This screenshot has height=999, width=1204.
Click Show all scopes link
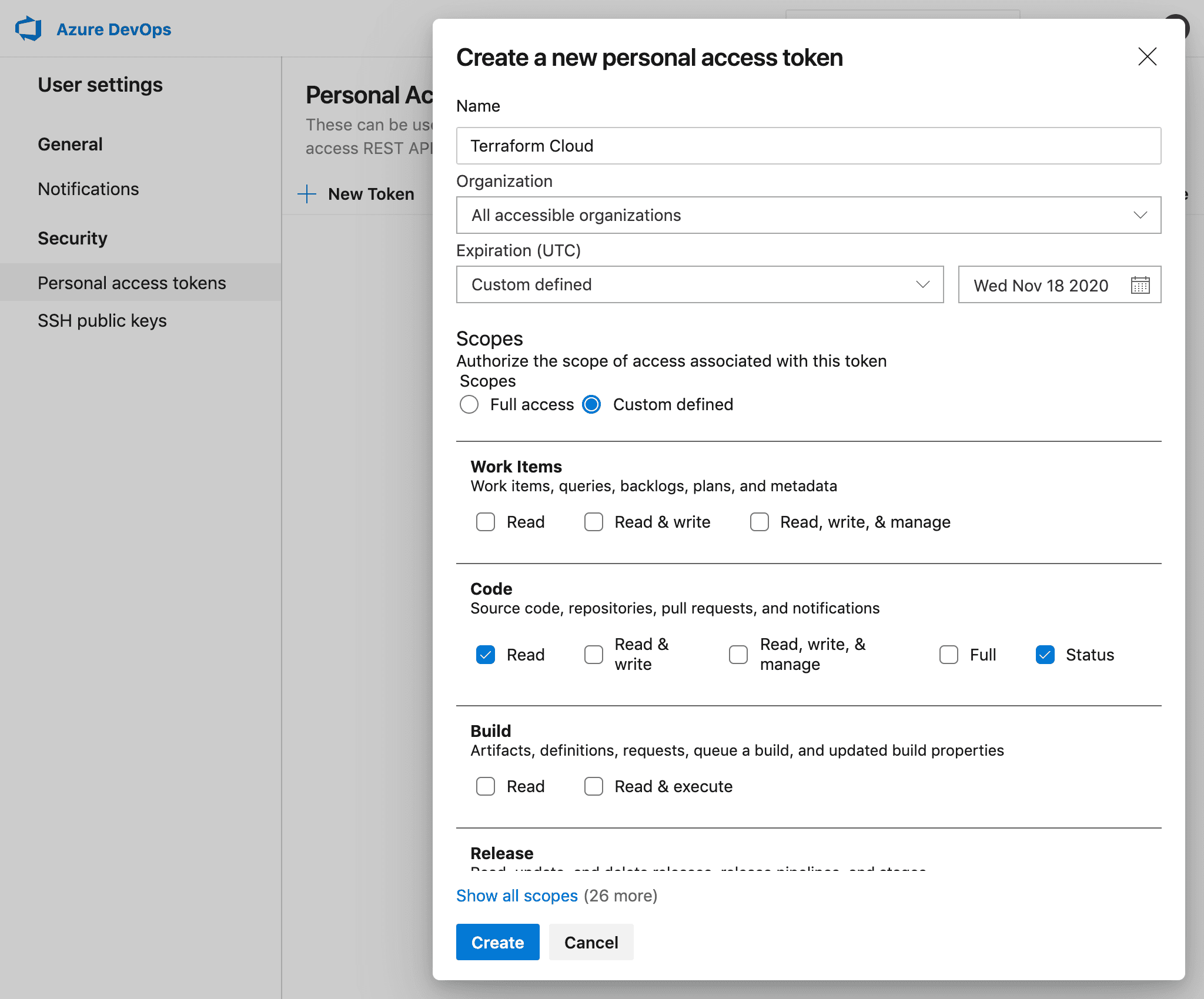(517, 896)
